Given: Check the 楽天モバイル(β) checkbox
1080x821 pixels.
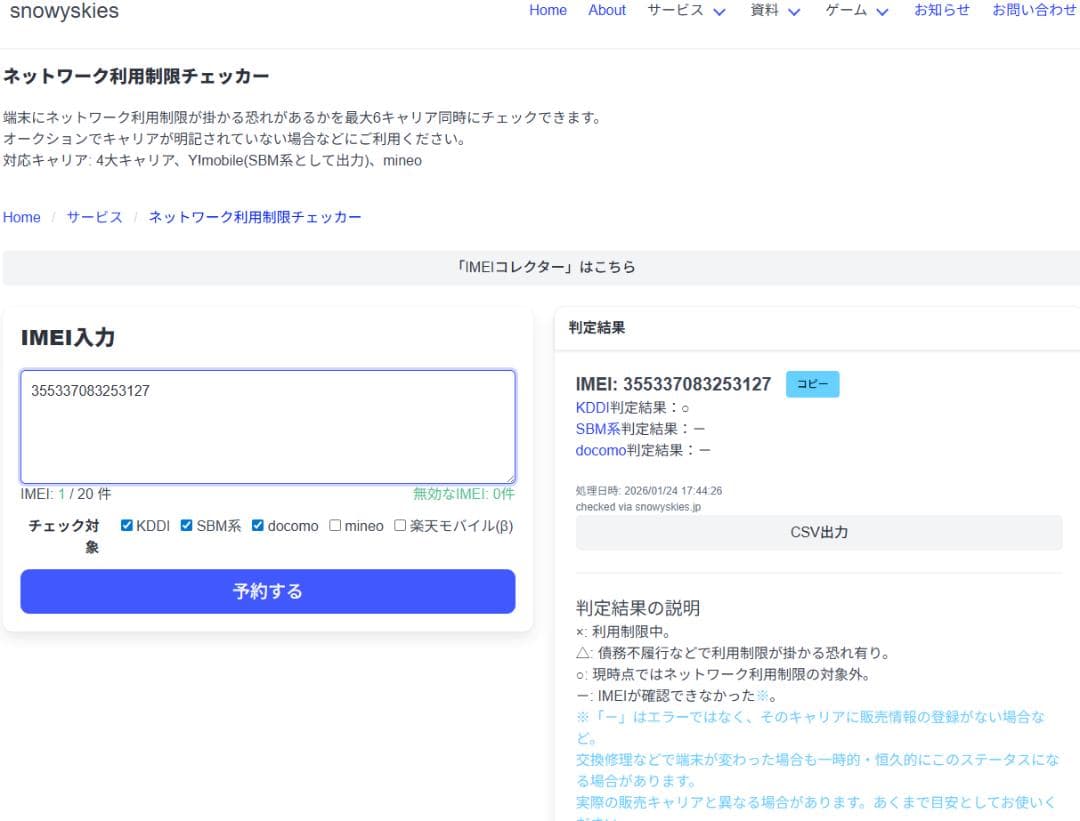Looking at the screenshot, I should (400, 525).
